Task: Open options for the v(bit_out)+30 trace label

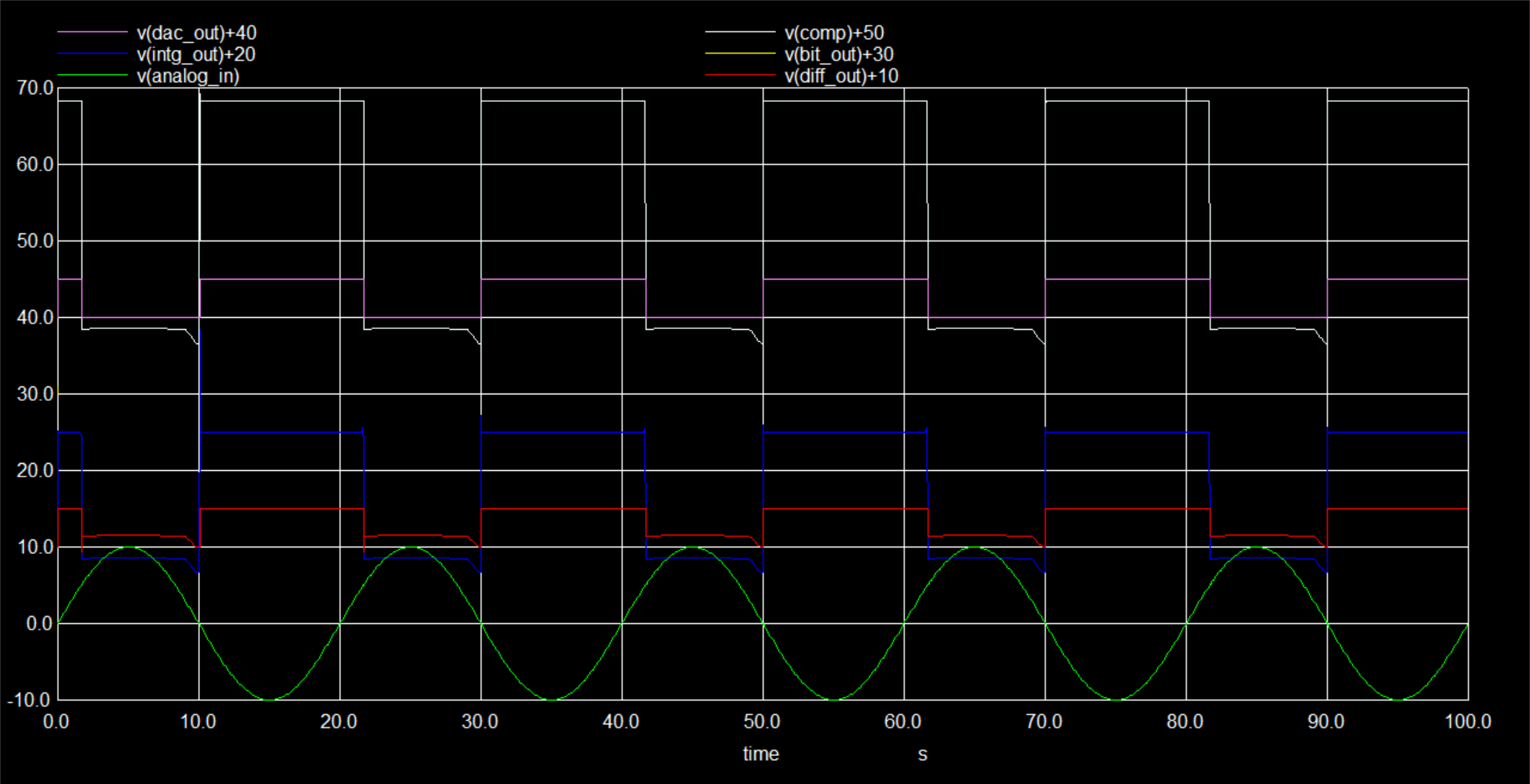Action: 837,56
